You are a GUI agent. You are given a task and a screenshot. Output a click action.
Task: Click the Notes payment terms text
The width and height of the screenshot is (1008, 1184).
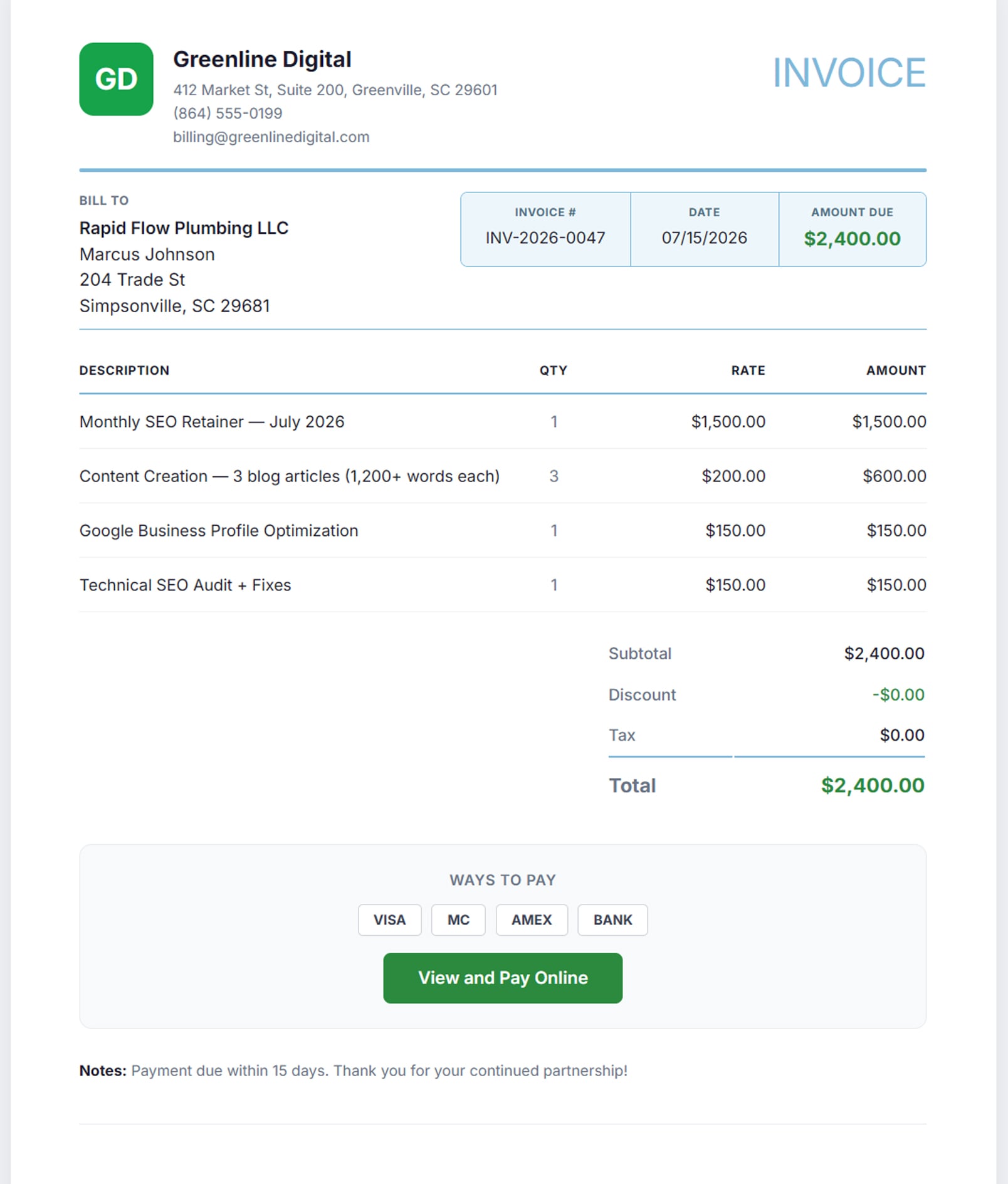tap(354, 1071)
